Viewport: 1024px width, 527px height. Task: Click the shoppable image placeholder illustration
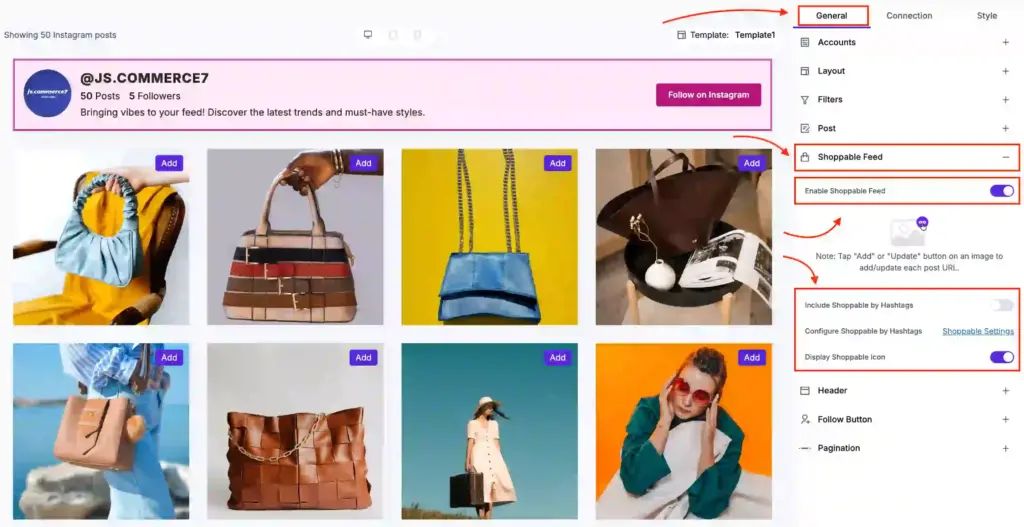(x=909, y=231)
